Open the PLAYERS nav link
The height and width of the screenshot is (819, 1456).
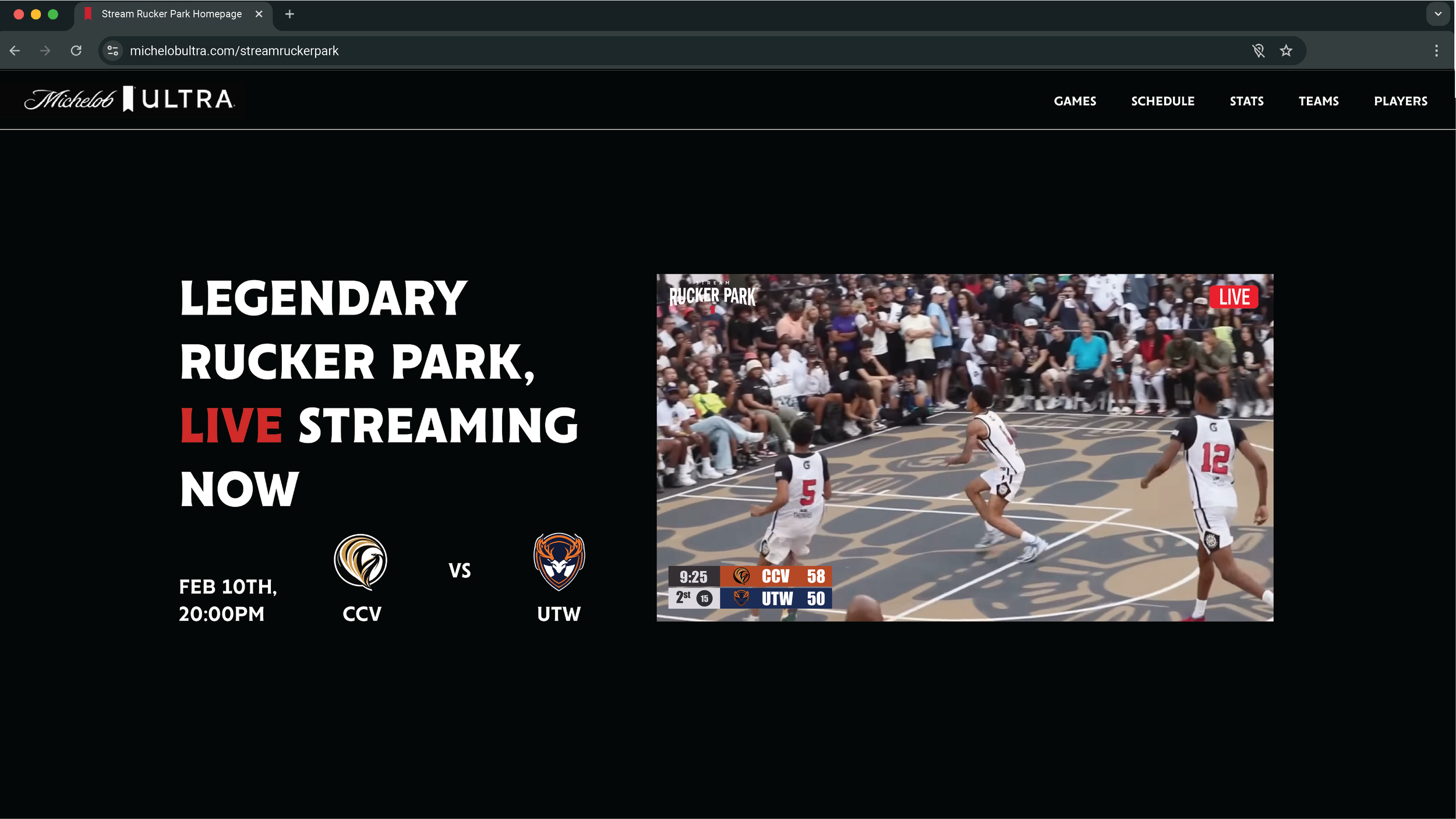pyautogui.click(x=1400, y=101)
